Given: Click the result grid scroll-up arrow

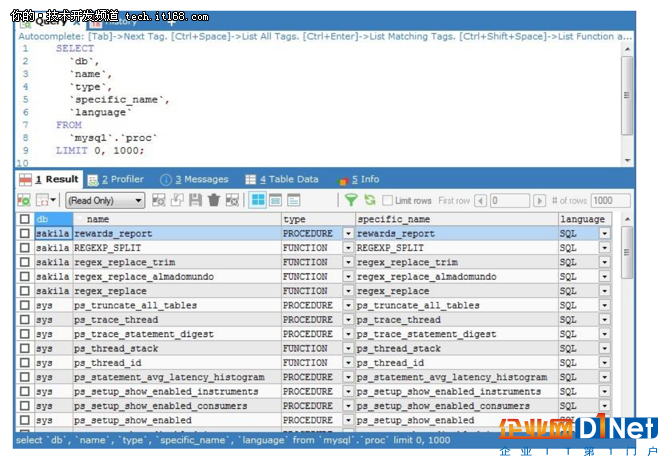Looking at the screenshot, I should pos(627,219).
